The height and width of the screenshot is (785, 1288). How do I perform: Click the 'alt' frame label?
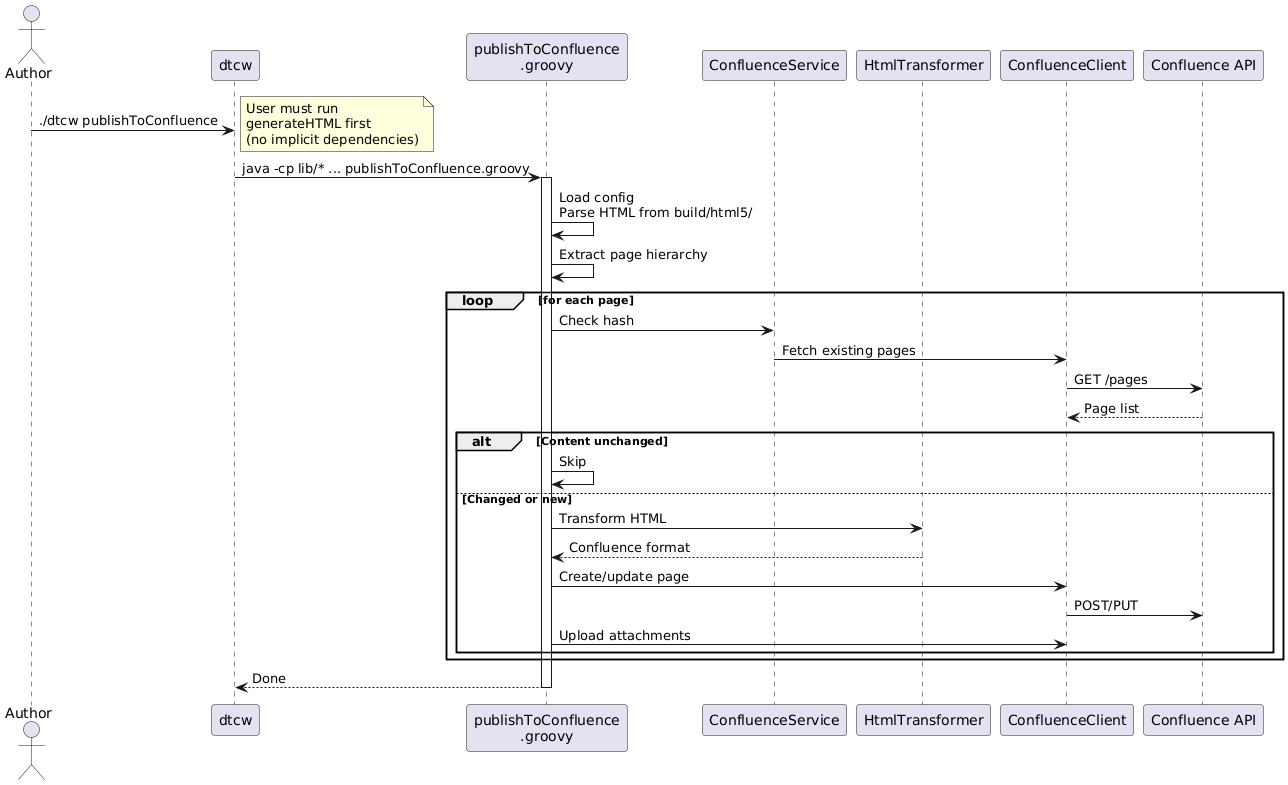tap(481, 441)
